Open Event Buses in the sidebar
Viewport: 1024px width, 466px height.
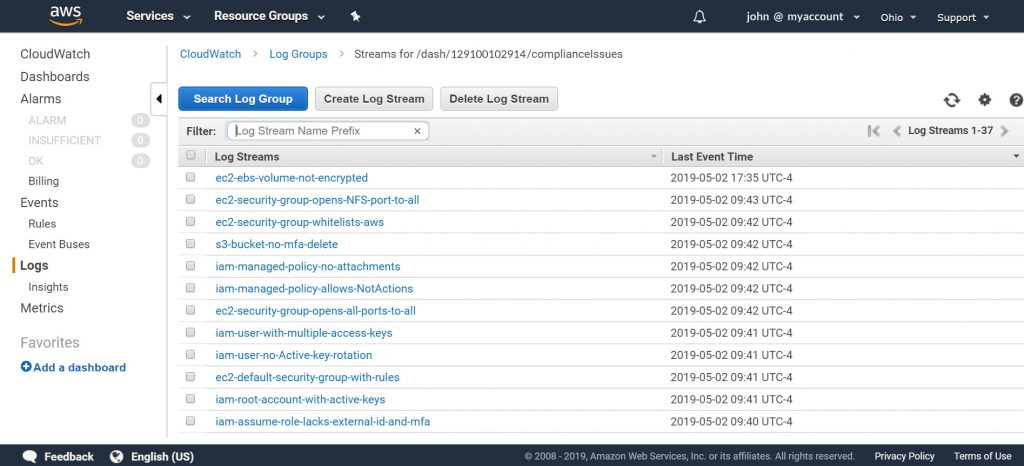pos(59,244)
